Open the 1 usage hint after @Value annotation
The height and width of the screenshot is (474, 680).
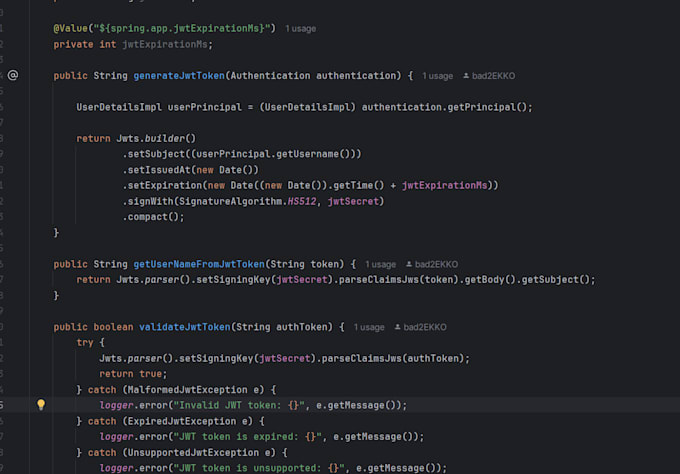300,29
